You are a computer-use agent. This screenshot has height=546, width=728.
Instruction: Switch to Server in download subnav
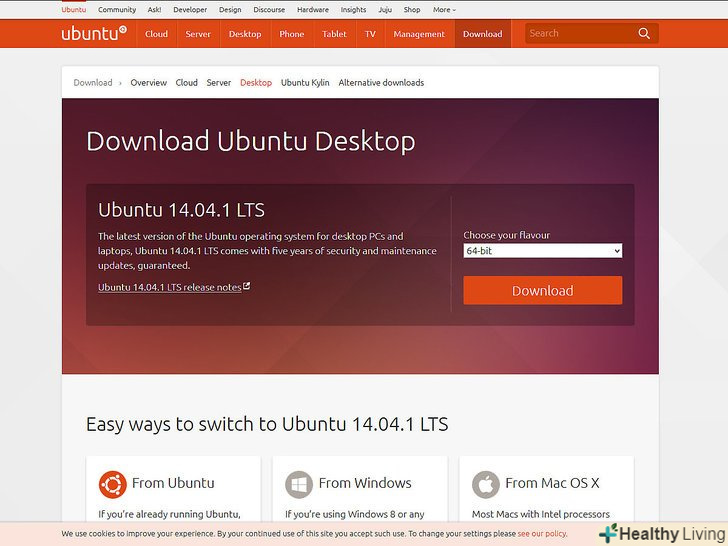tap(219, 83)
